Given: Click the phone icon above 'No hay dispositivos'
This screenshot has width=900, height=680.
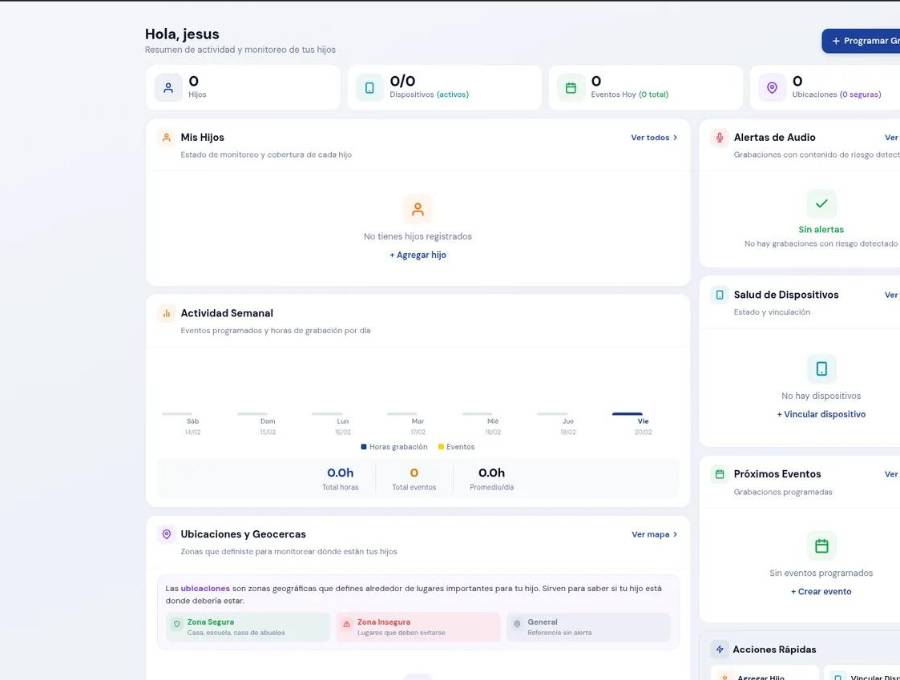Looking at the screenshot, I should [x=821, y=368].
